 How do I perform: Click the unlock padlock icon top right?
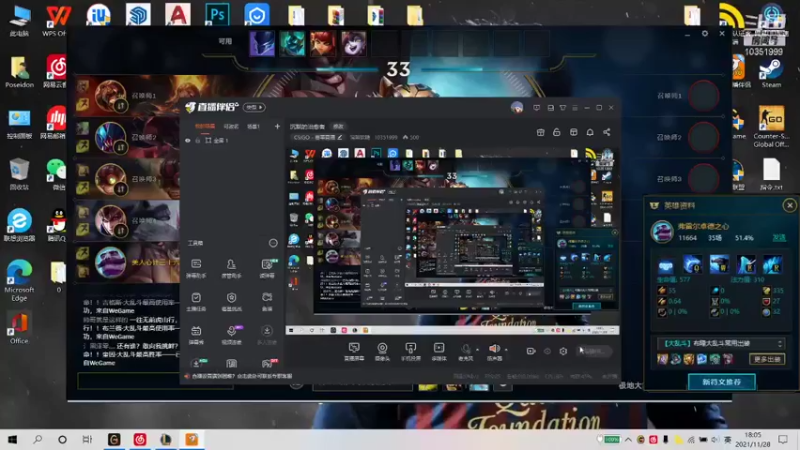(x=557, y=132)
